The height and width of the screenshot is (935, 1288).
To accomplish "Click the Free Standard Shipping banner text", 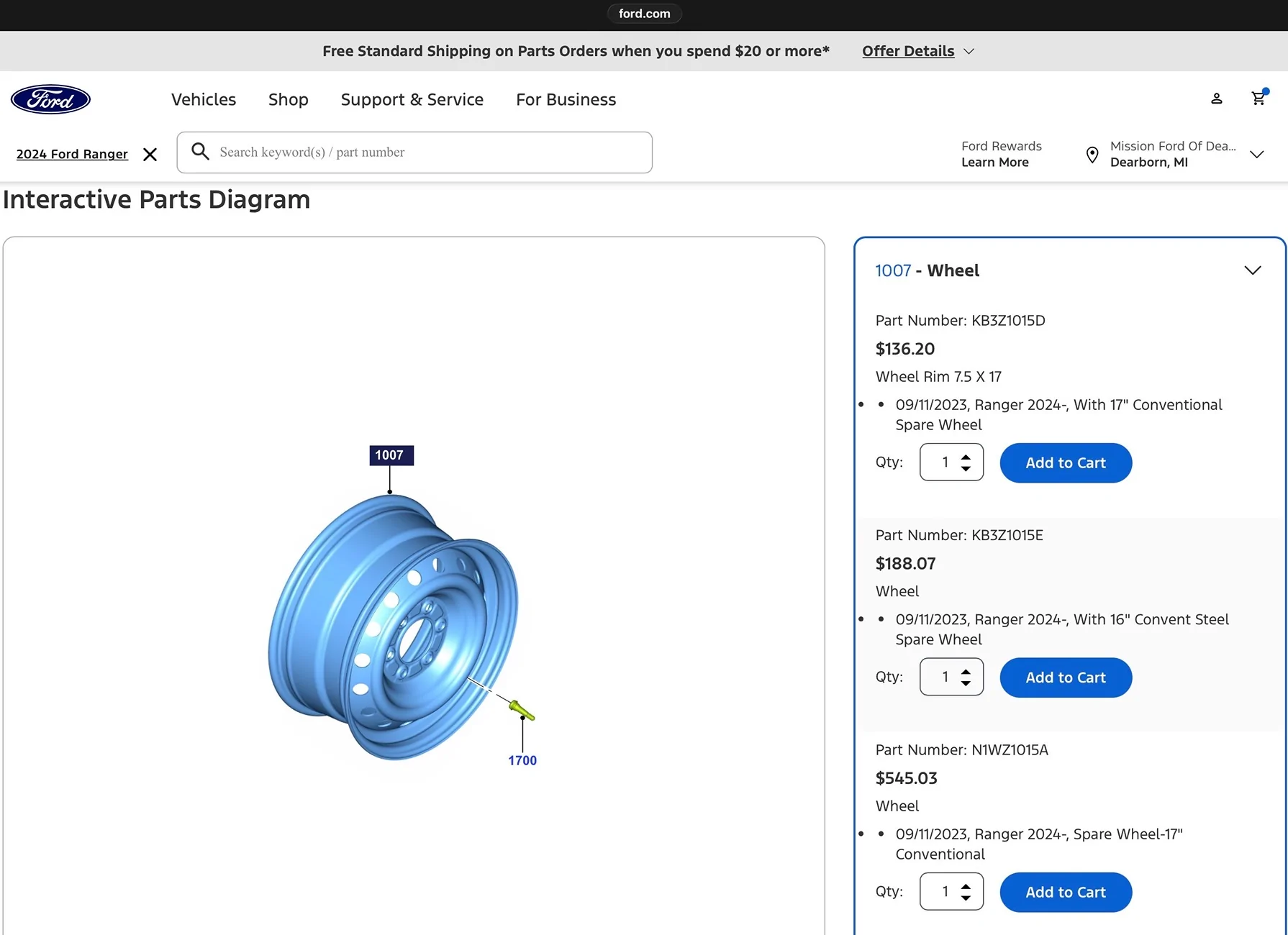I will pyautogui.click(x=576, y=51).
